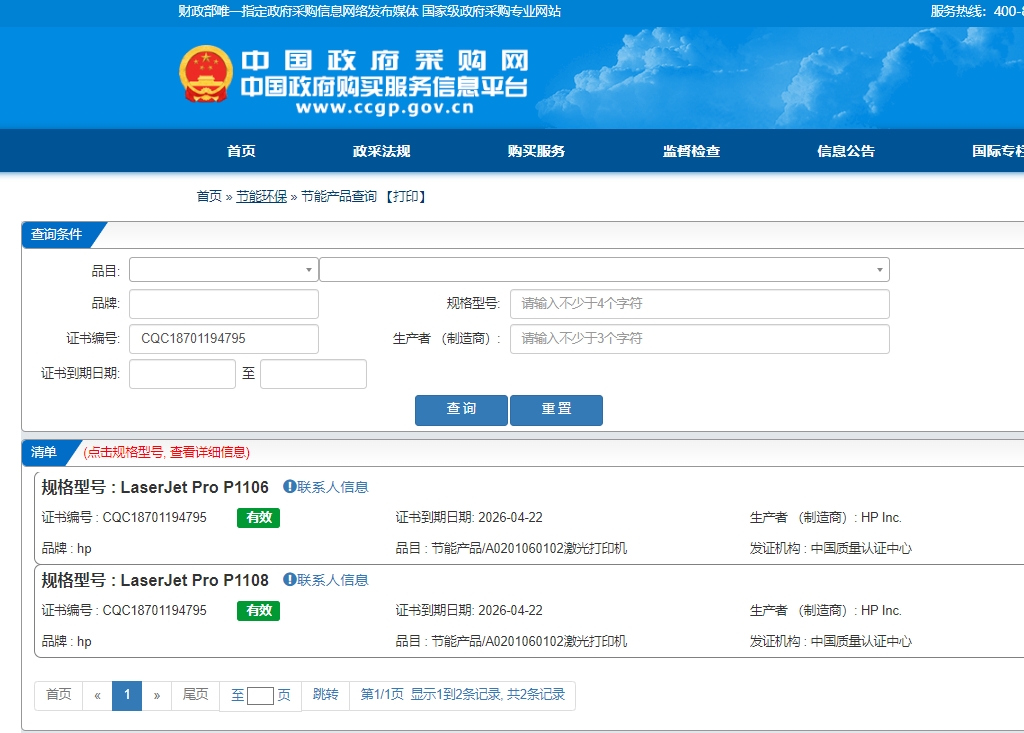This screenshot has width=1024, height=733.
Task: Click the www.ccgp.gov.cn site address text
Action: point(385,108)
